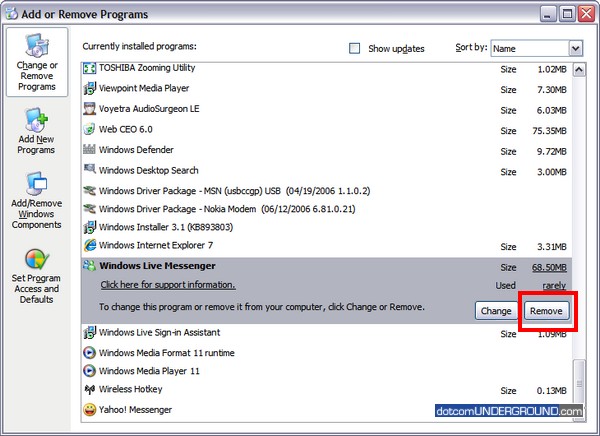Click the Windows Live Messenger icon

point(90,265)
